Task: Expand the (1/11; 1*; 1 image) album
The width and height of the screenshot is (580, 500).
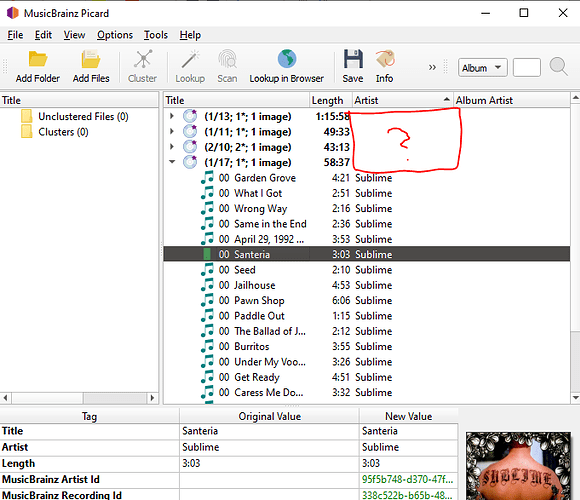Action: coord(172,131)
